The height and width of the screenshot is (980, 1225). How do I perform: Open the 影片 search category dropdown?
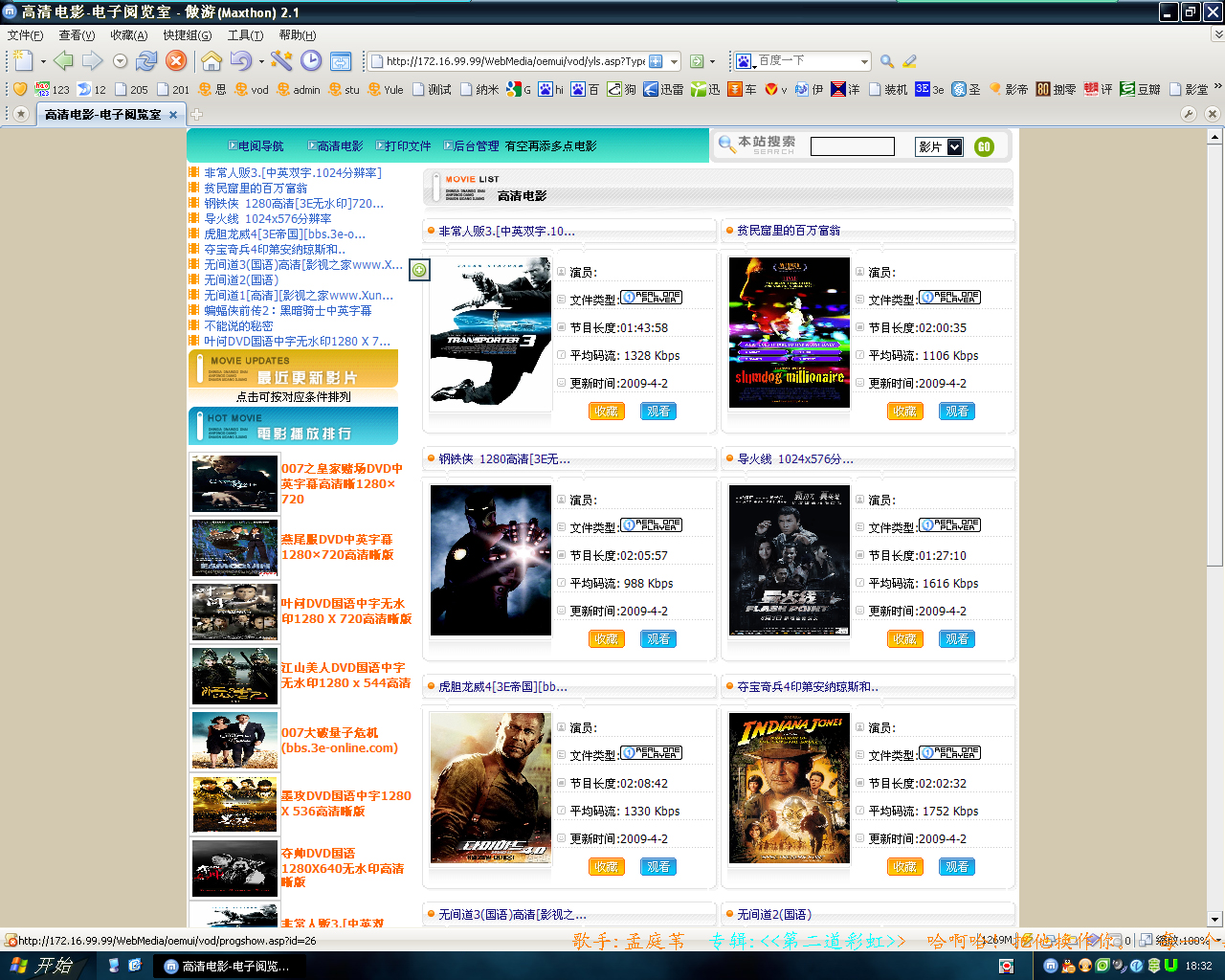pos(955,146)
